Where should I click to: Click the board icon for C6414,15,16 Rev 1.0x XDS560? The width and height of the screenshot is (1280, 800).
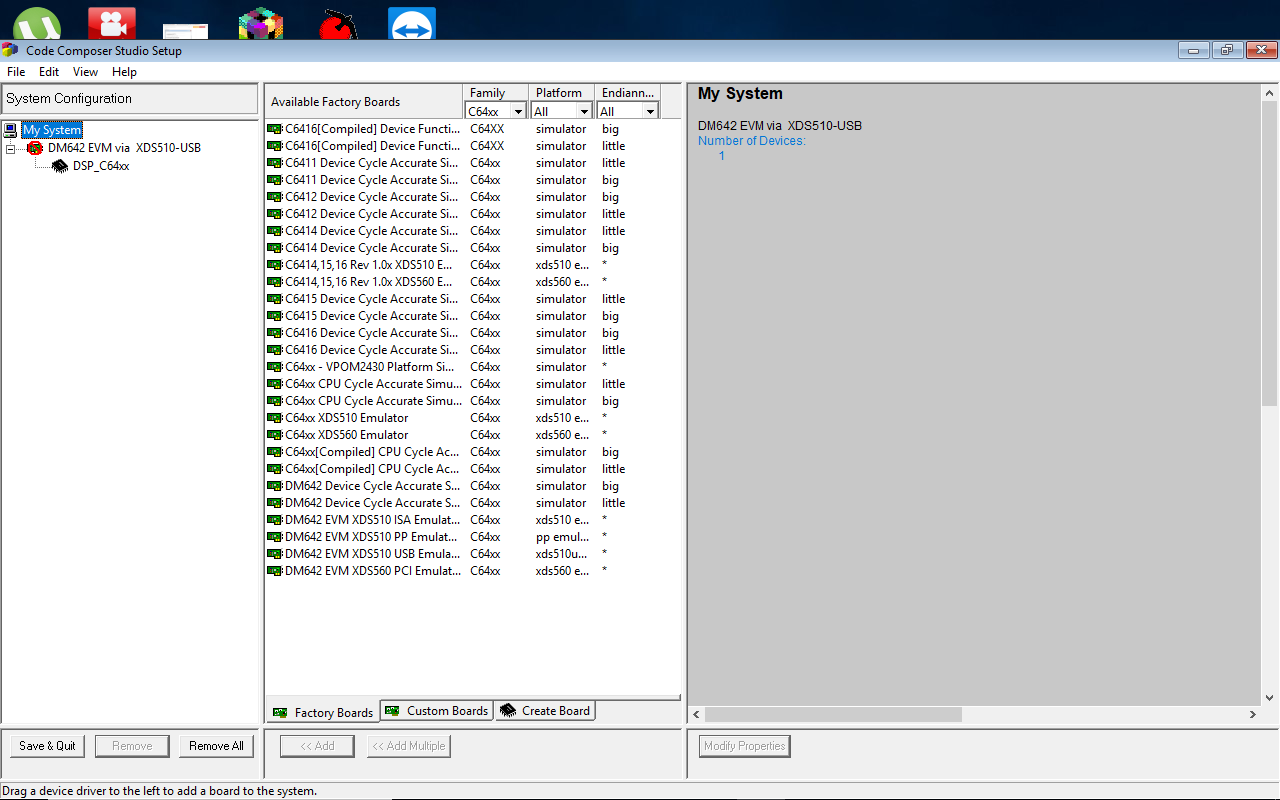[275, 282]
